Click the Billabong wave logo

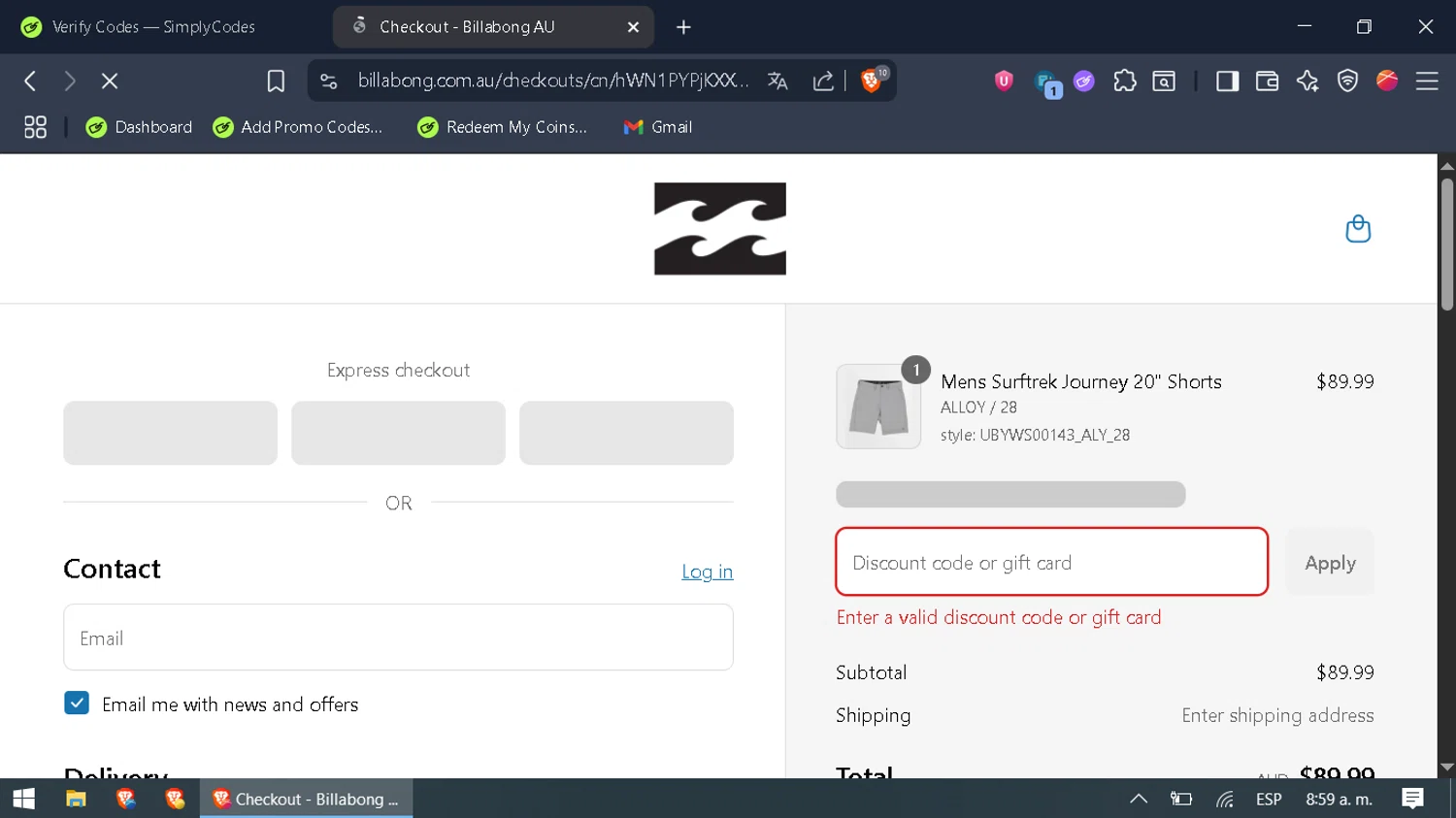720,229
